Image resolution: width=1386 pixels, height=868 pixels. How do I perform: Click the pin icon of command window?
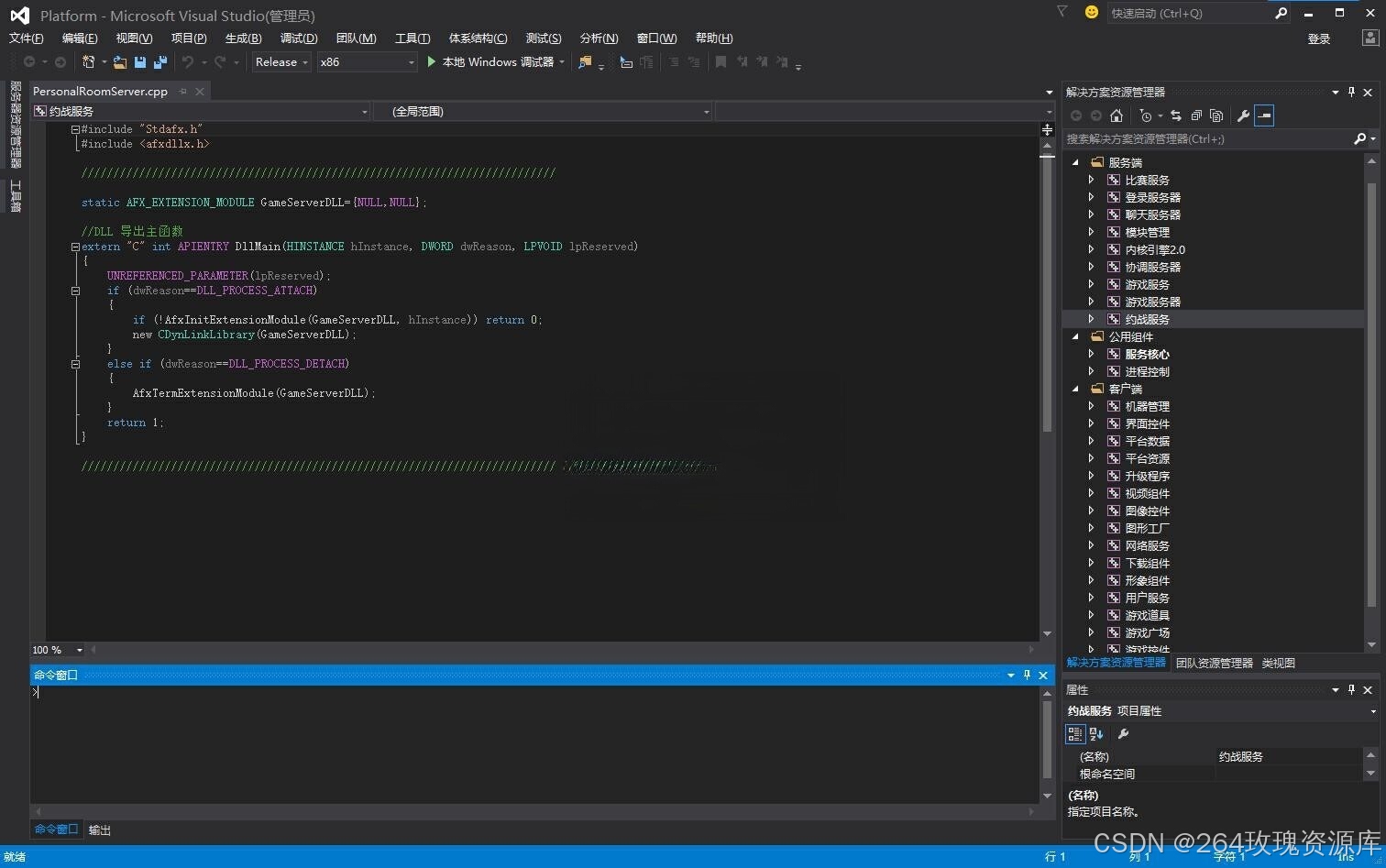tap(1027, 675)
